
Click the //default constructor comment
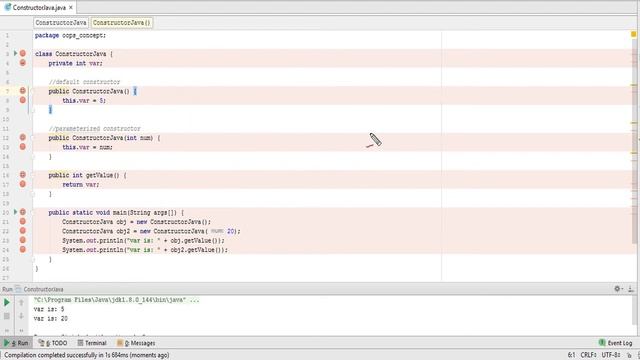tap(84, 82)
